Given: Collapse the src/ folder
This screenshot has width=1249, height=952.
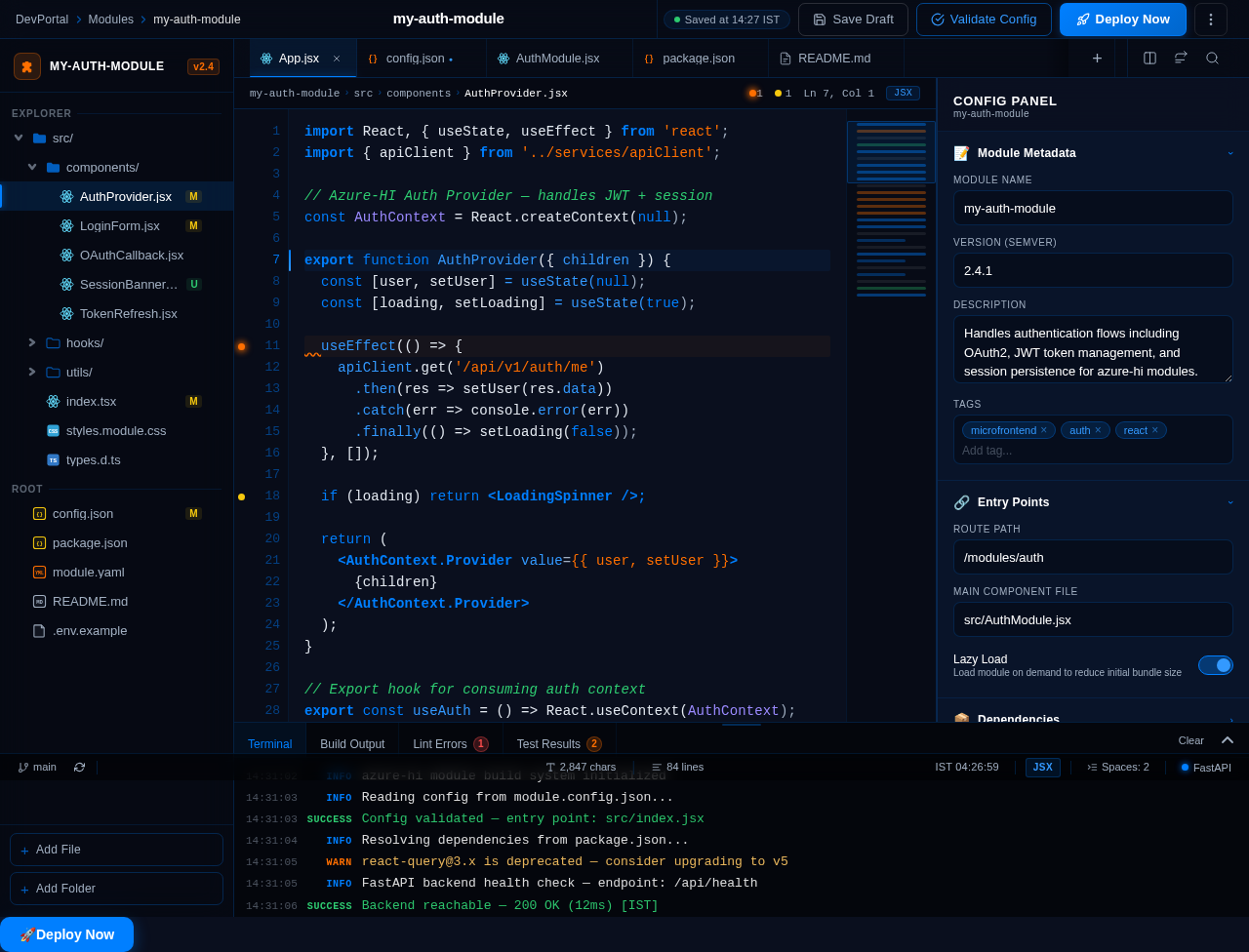Looking at the screenshot, I should coord(19,138).
